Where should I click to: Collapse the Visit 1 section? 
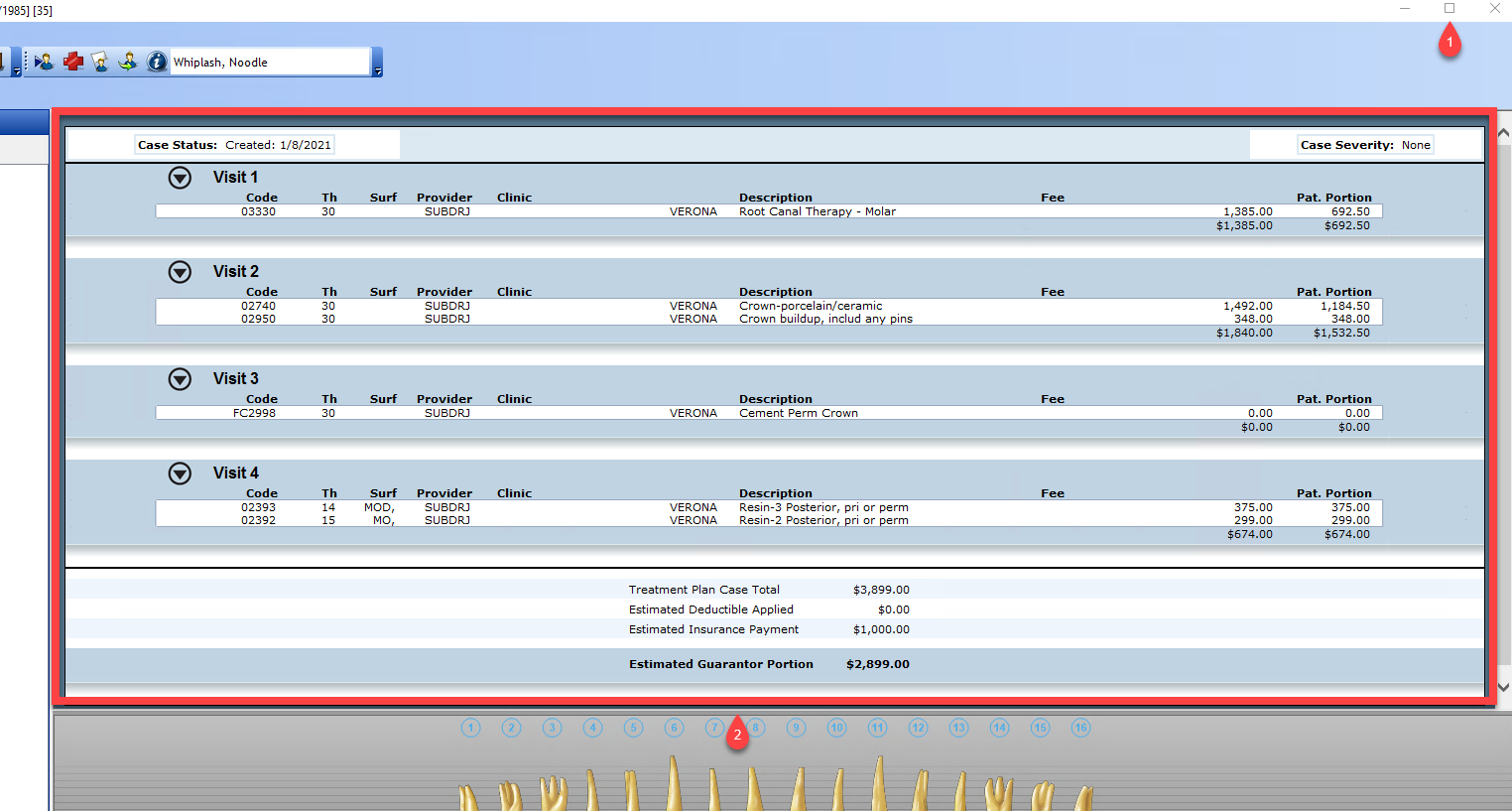tap(180, 178)
